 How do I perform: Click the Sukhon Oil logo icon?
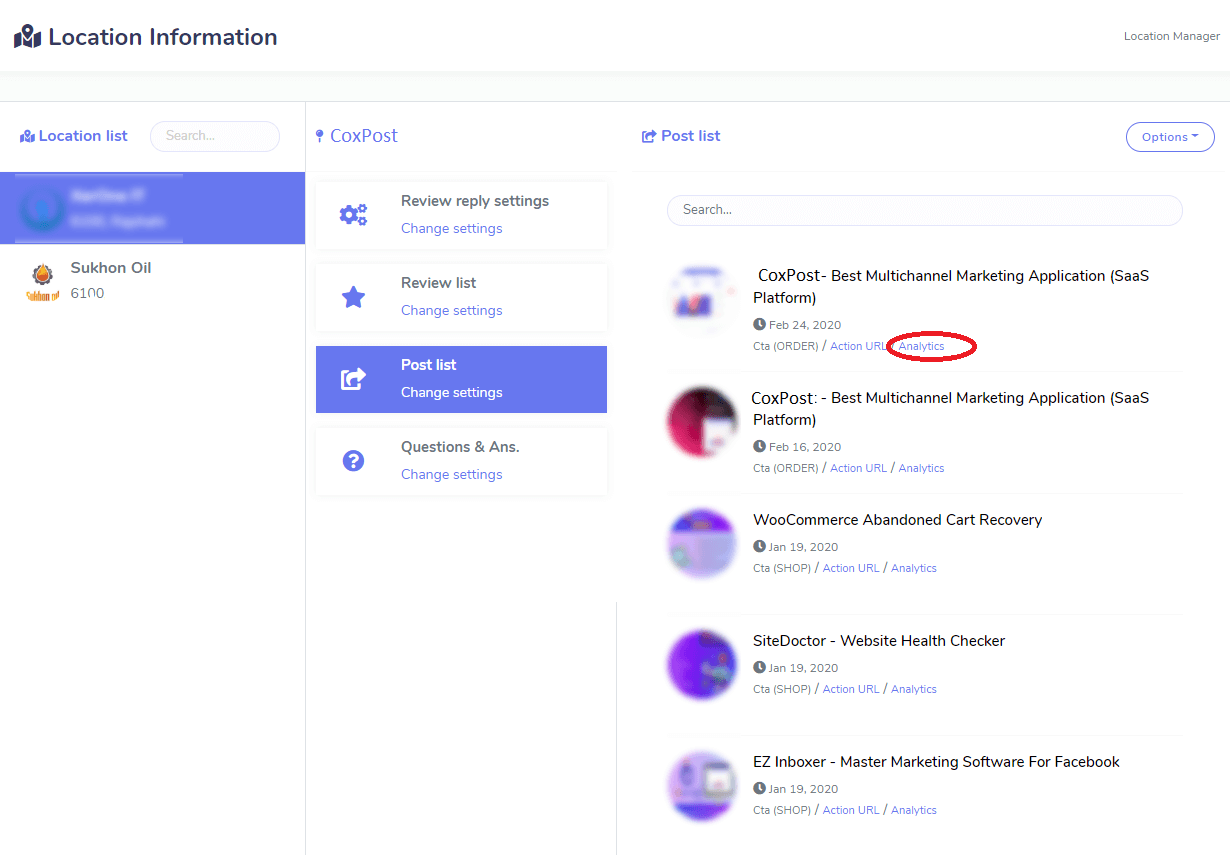42,281
